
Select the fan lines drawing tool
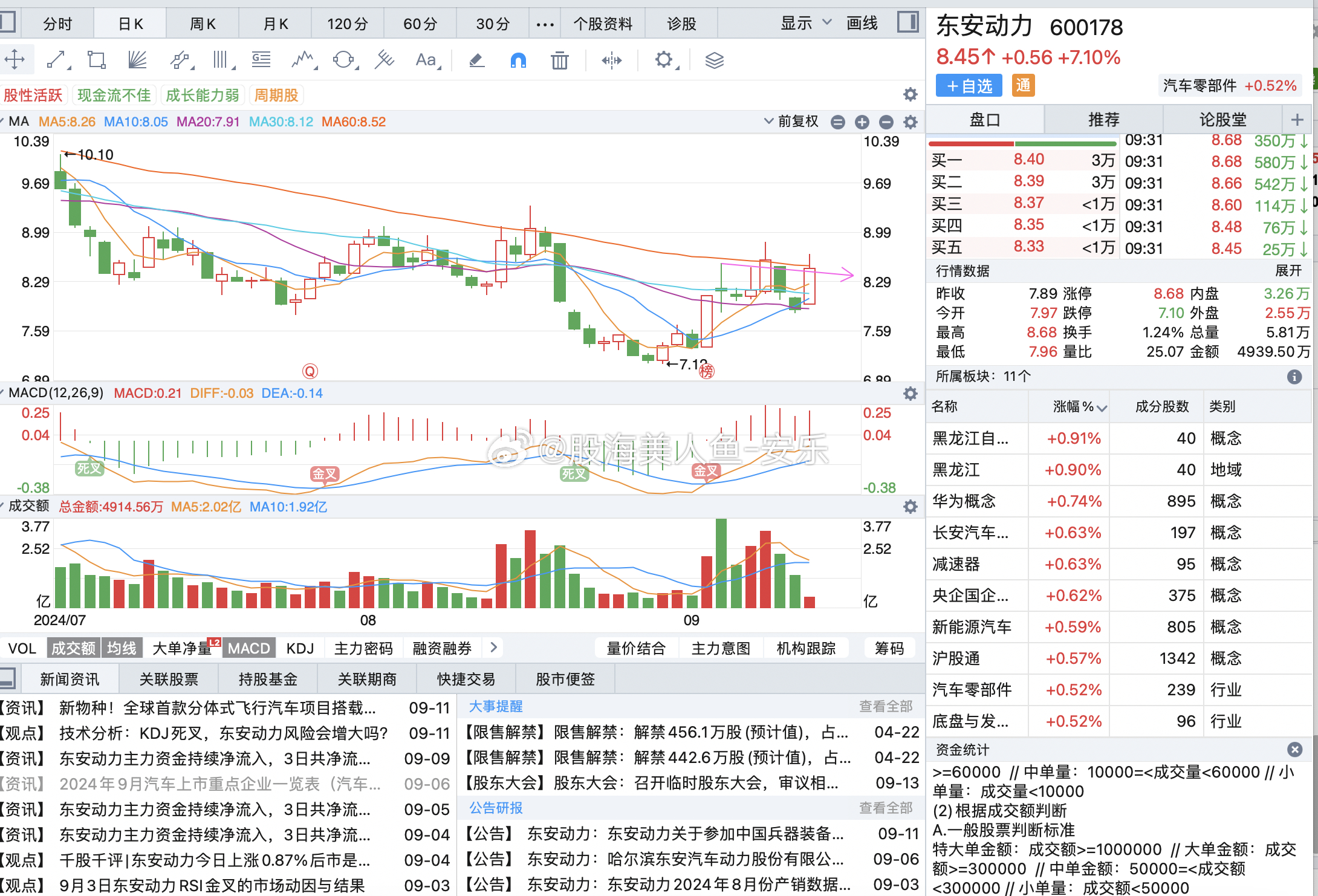coord(137,60)
